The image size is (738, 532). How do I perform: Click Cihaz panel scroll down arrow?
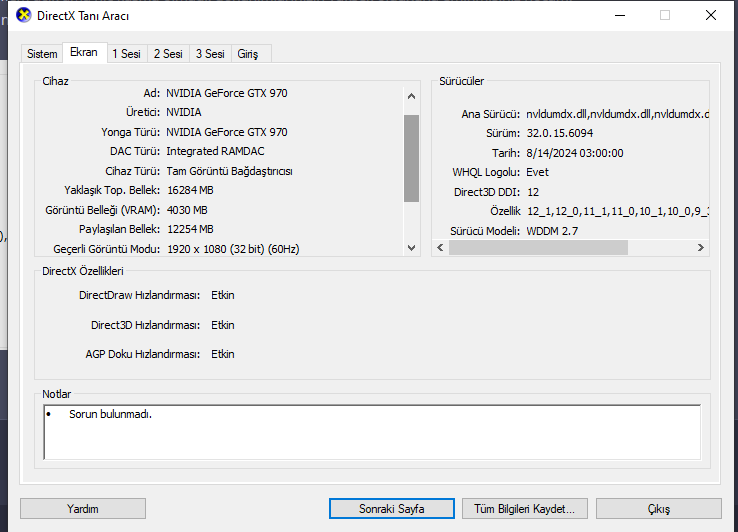pos(411,248)
